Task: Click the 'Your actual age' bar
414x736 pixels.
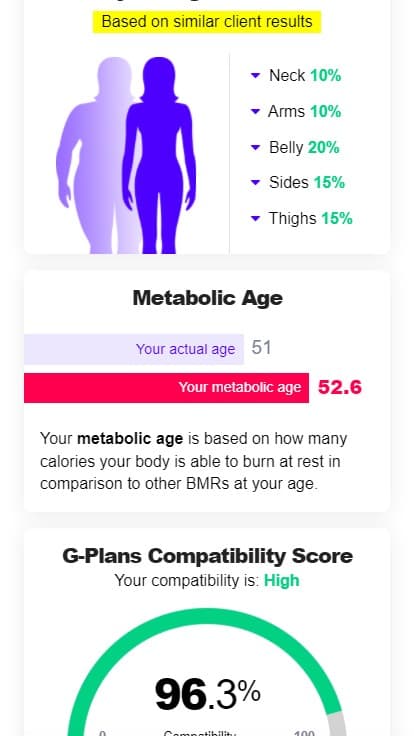Action: click(x=134, y=349)
